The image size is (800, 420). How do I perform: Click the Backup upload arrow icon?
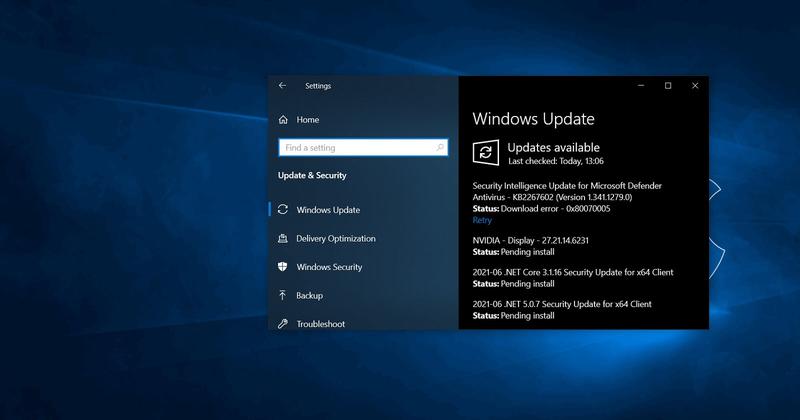[283, 295]
